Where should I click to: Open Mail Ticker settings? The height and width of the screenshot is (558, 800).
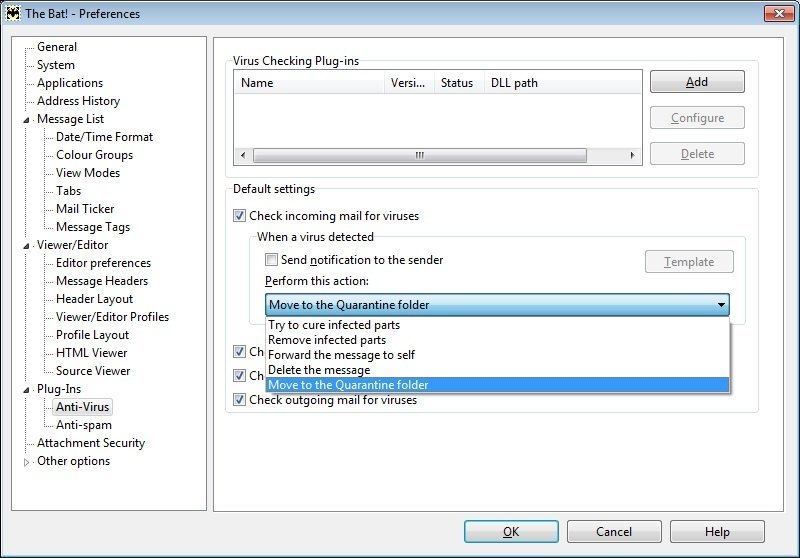pos(85,209)
